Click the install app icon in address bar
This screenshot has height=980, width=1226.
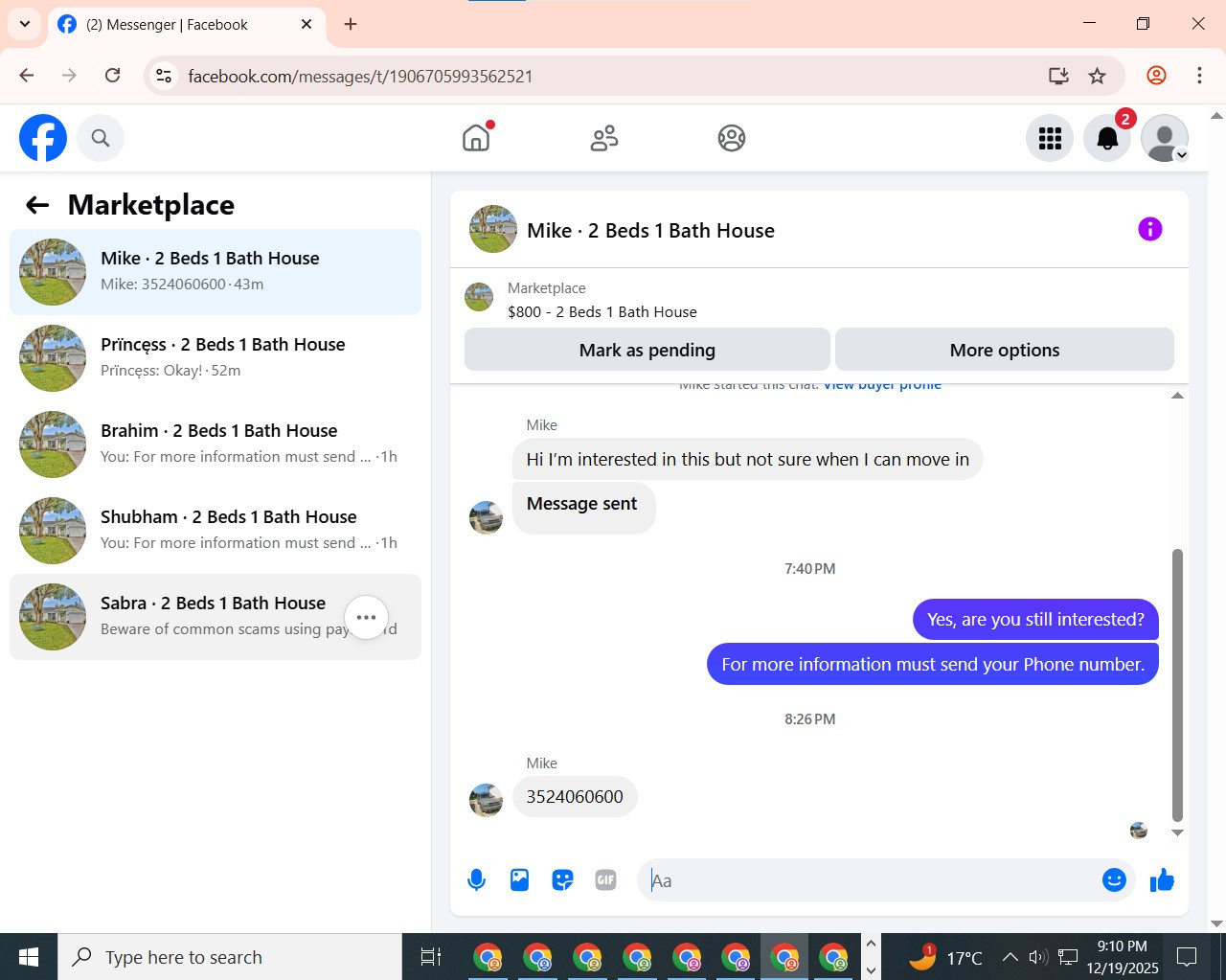(1058, 76)
